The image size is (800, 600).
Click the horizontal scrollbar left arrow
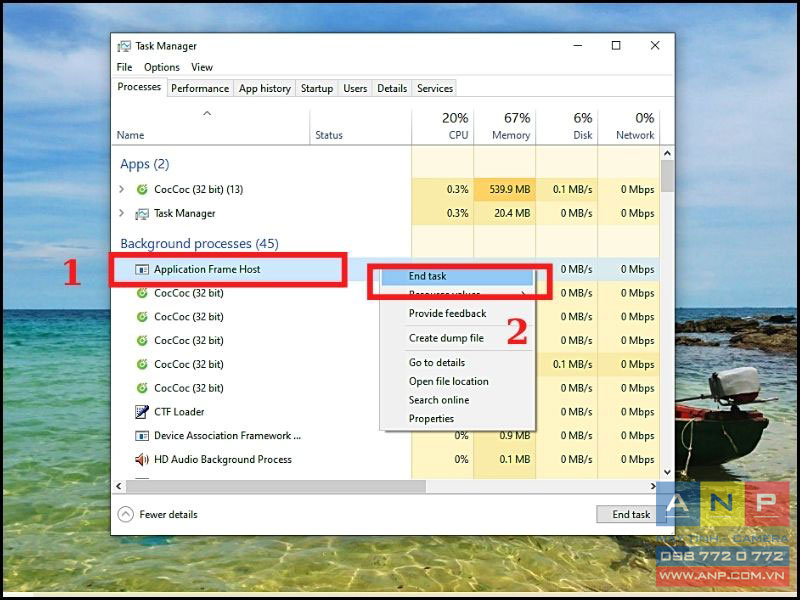[x=118, y=487]
